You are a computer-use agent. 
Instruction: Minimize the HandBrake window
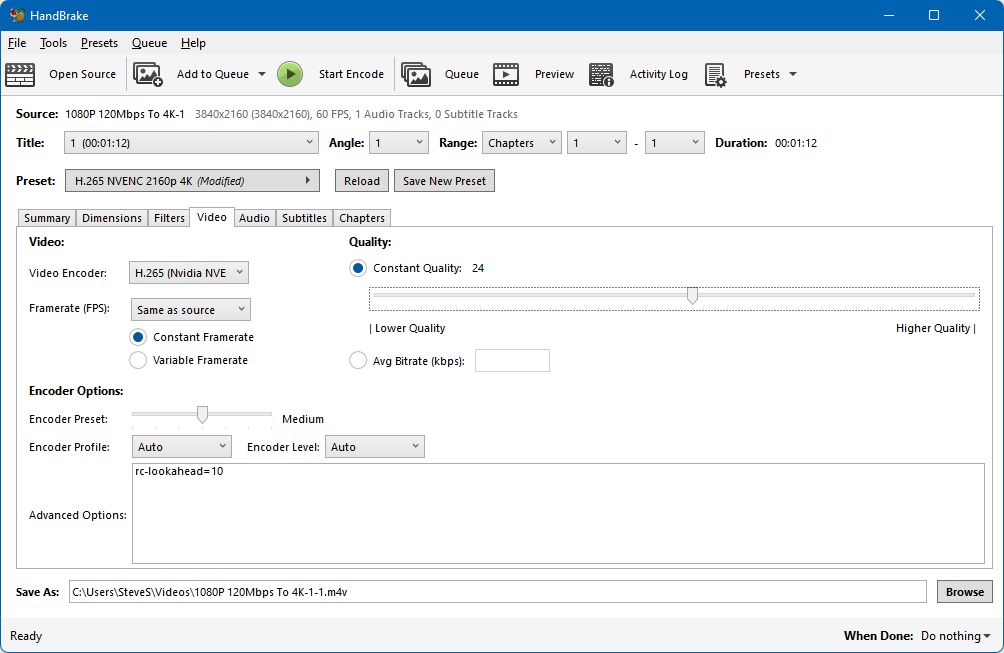click(x=889, y=15)
